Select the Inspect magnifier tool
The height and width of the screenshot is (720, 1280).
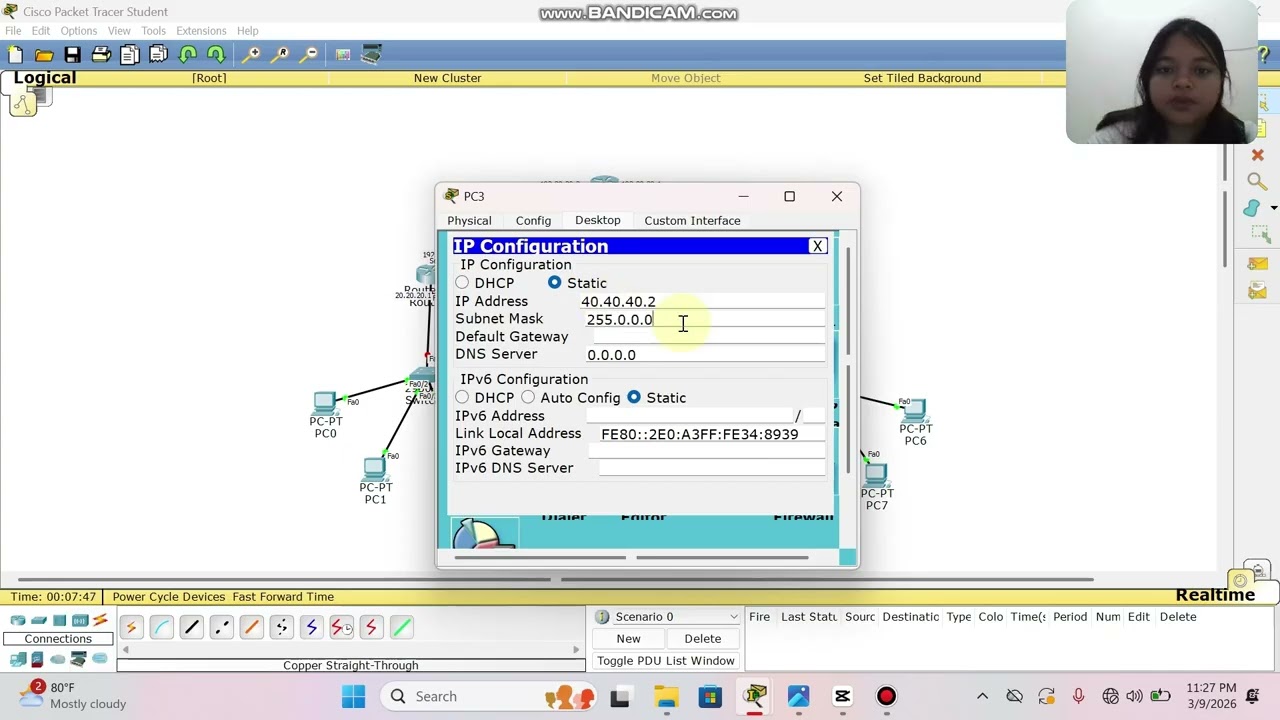pyautogui.click(x=1256, y=181)
